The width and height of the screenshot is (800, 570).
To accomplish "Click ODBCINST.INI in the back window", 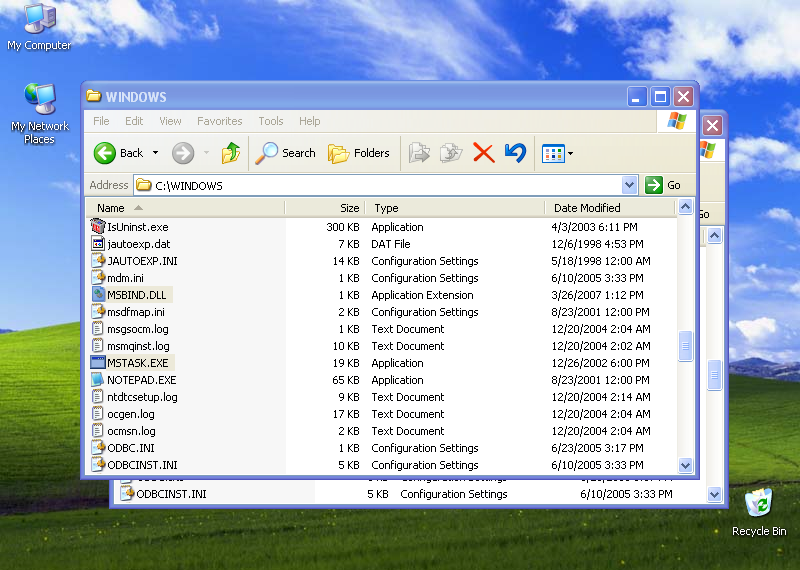I will click(x=171, y=494).
